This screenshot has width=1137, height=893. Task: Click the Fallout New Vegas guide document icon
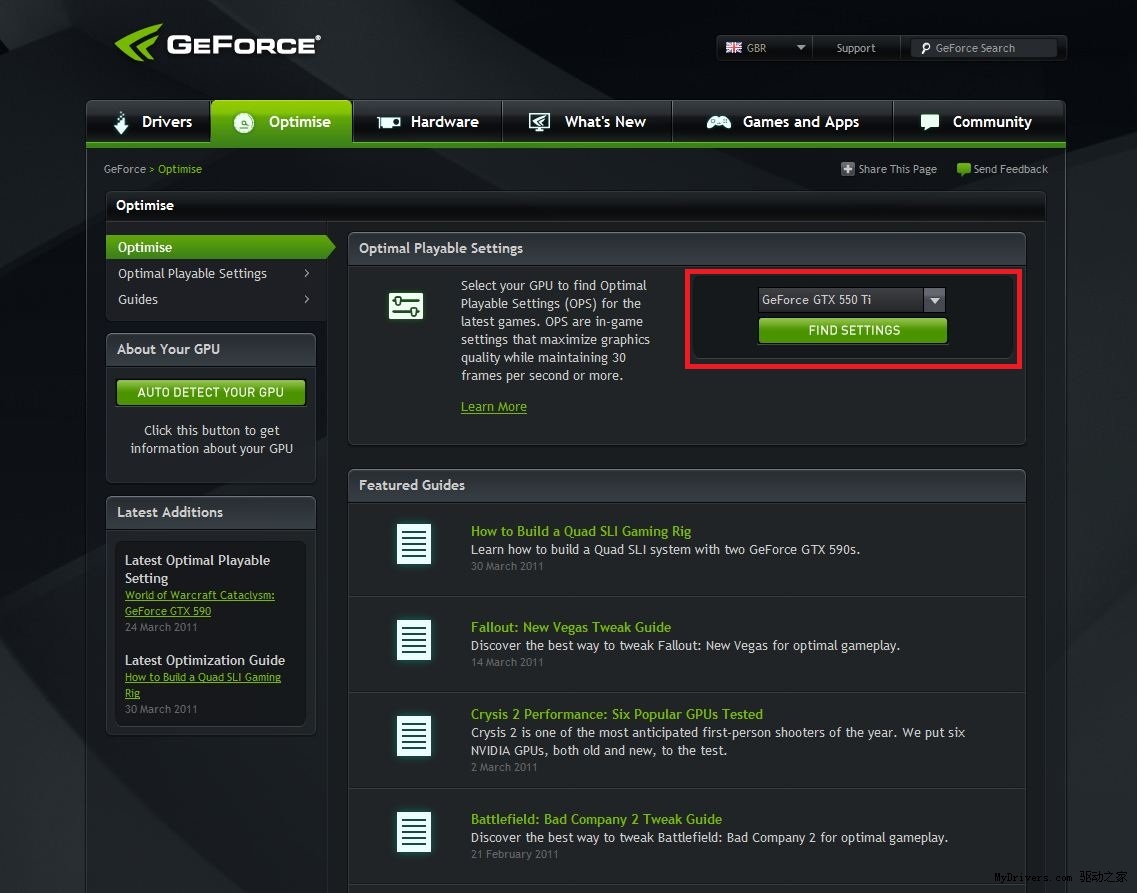pyautogui.click(x=413, y=640)
